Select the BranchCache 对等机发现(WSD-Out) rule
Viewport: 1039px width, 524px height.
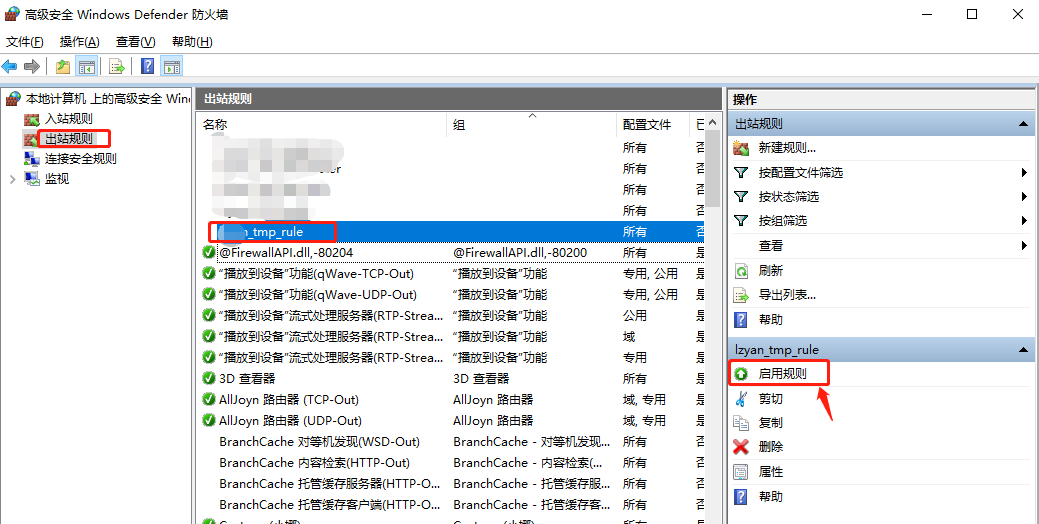451,441
